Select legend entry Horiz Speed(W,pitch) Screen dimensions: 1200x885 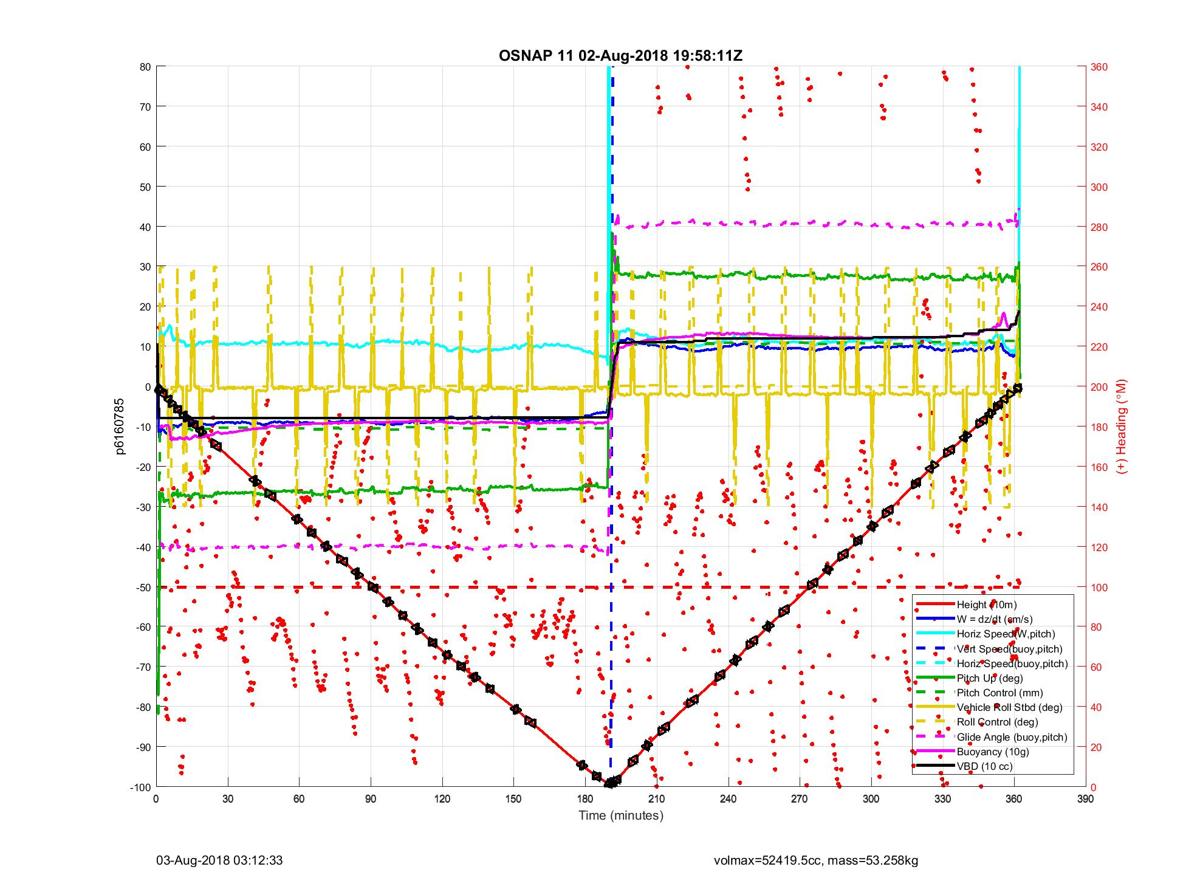1006,635
